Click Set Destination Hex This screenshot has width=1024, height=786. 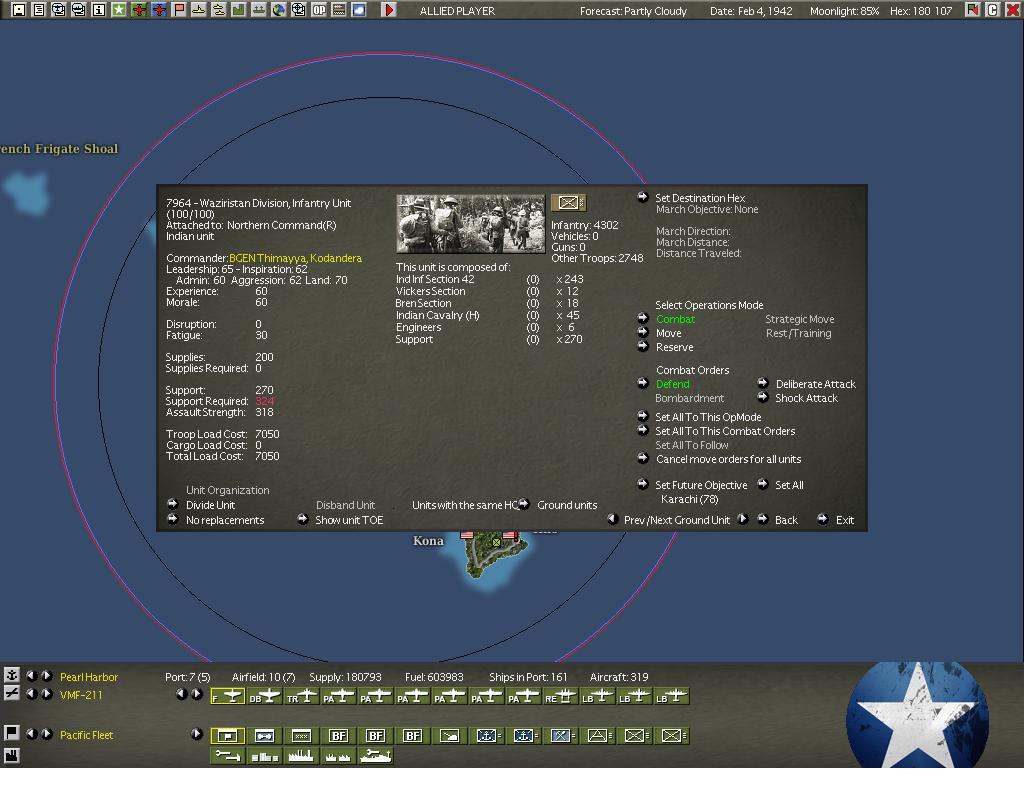(700, 198)
